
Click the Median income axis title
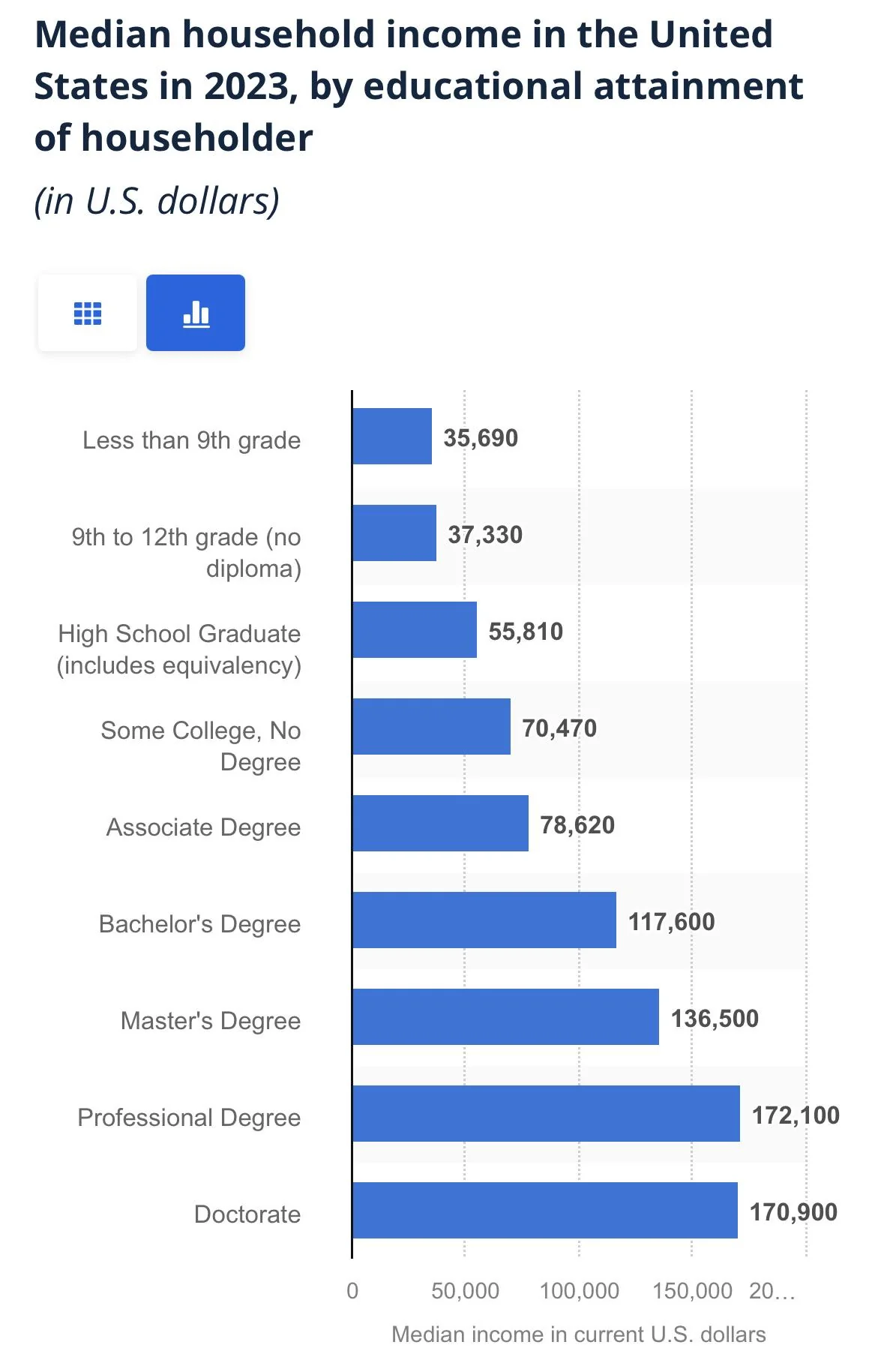[579, 1334]
